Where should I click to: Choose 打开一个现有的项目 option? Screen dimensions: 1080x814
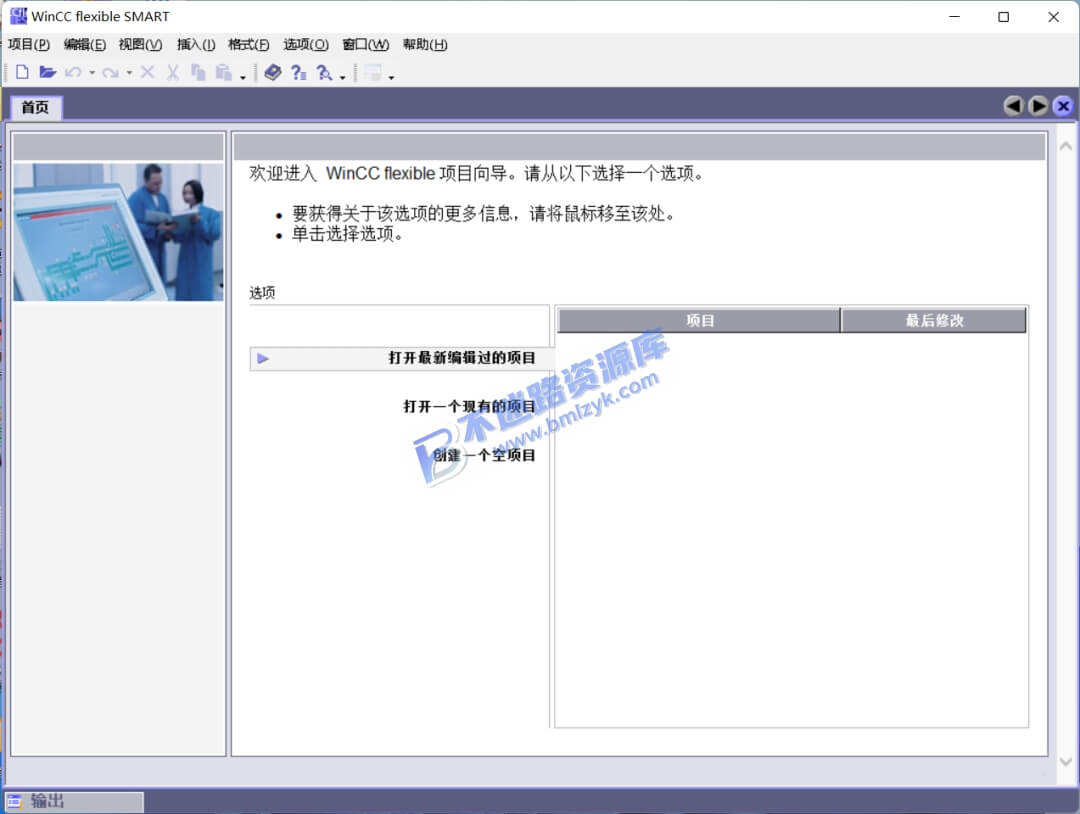(469, 406)
